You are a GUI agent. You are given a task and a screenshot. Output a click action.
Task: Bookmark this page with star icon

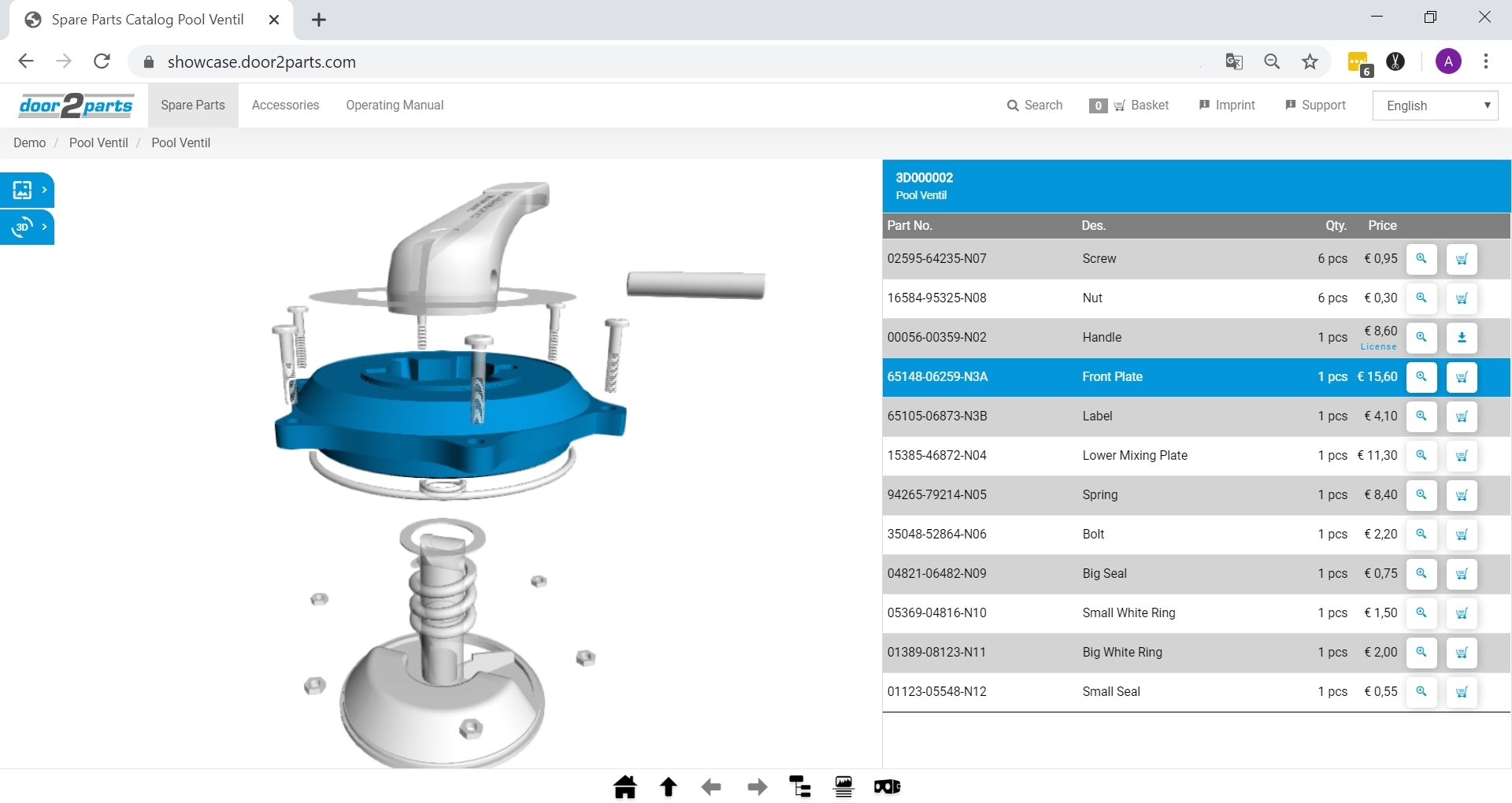click(1310, 61)
